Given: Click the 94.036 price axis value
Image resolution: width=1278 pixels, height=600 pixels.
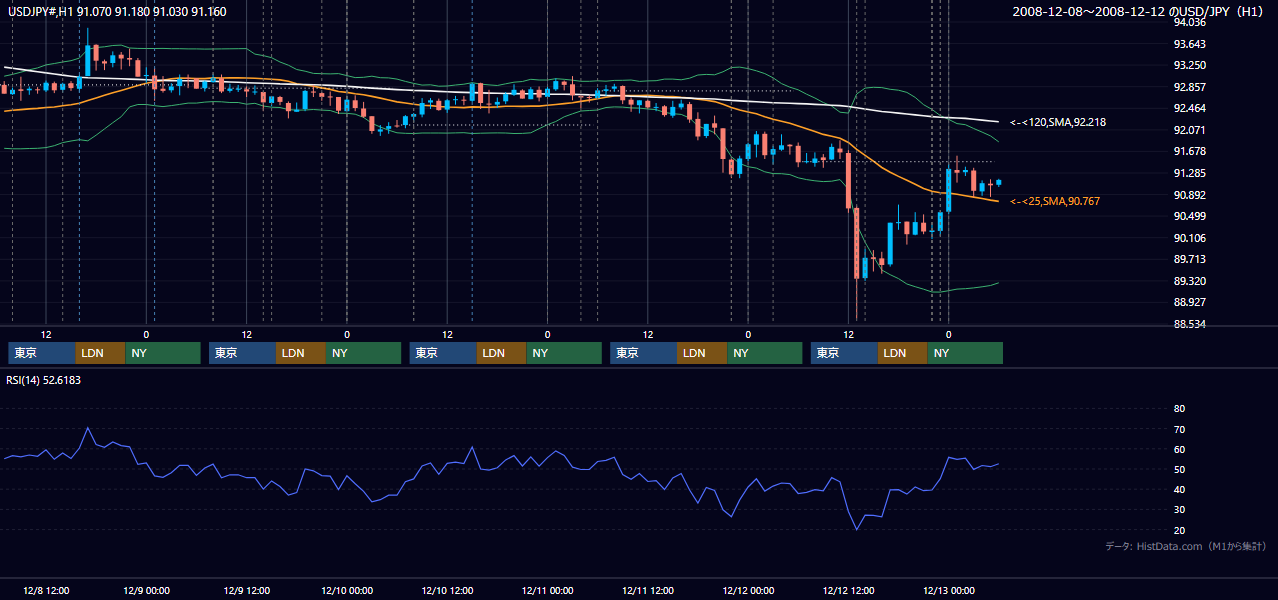Looking at the screenshot, I should coord(1190,22).
